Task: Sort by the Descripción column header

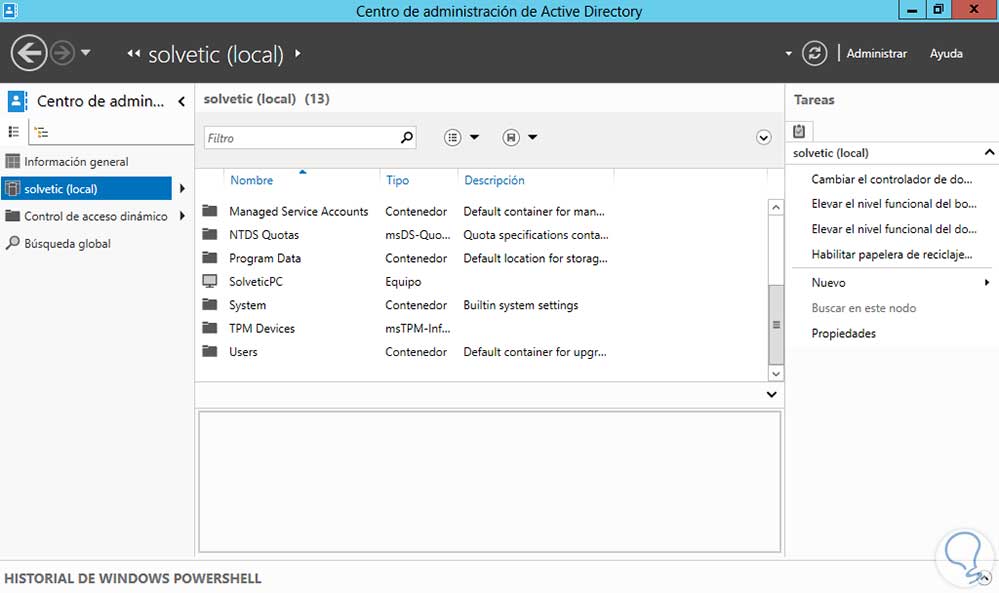Action: 494,180
